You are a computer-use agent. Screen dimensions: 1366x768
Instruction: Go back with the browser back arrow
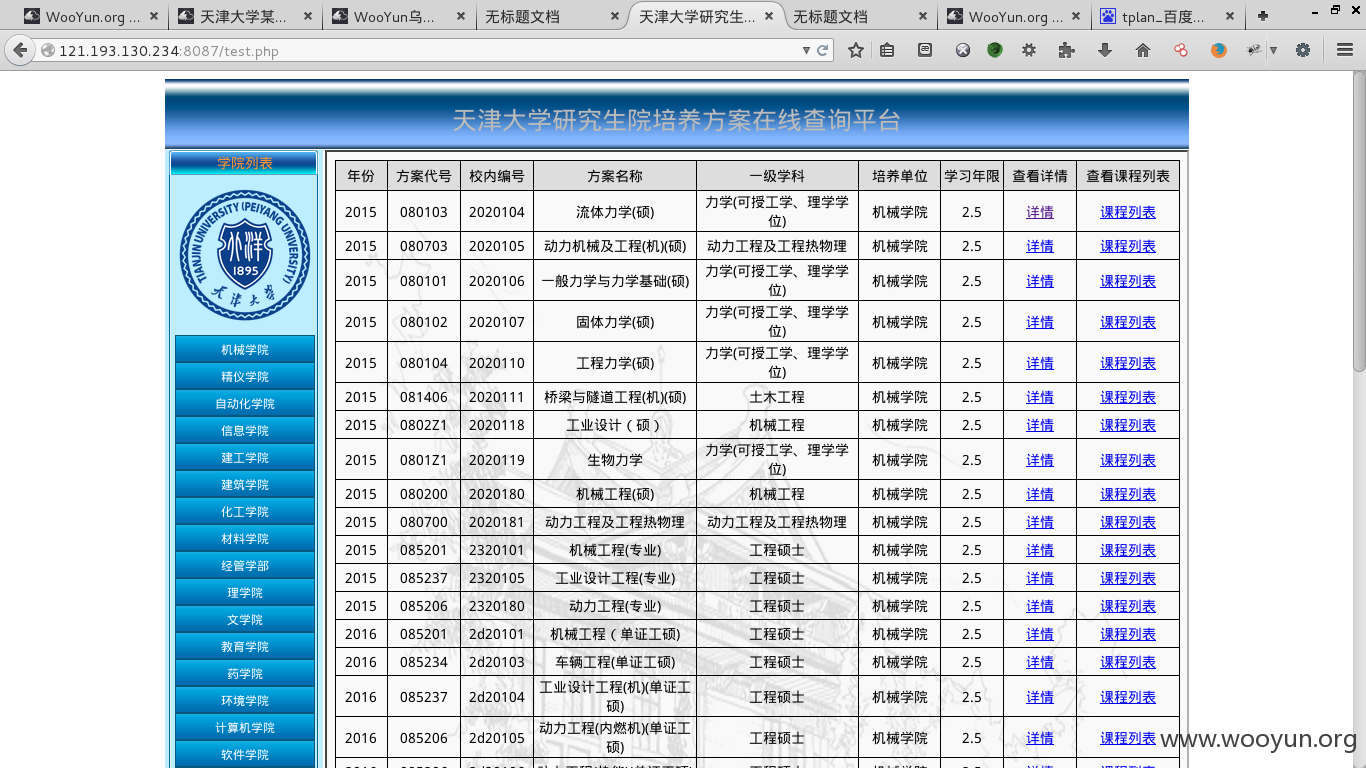(x=21, y=50)
